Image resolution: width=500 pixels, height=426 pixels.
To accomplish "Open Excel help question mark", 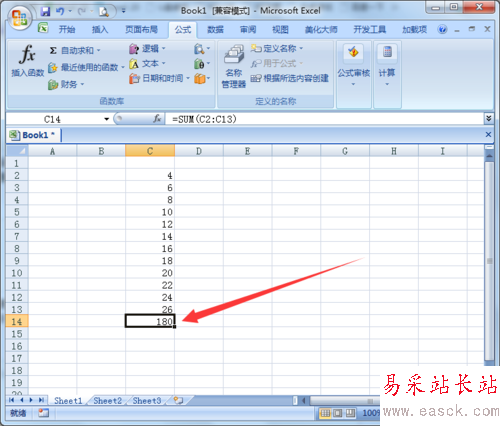I will pos(442,29).
